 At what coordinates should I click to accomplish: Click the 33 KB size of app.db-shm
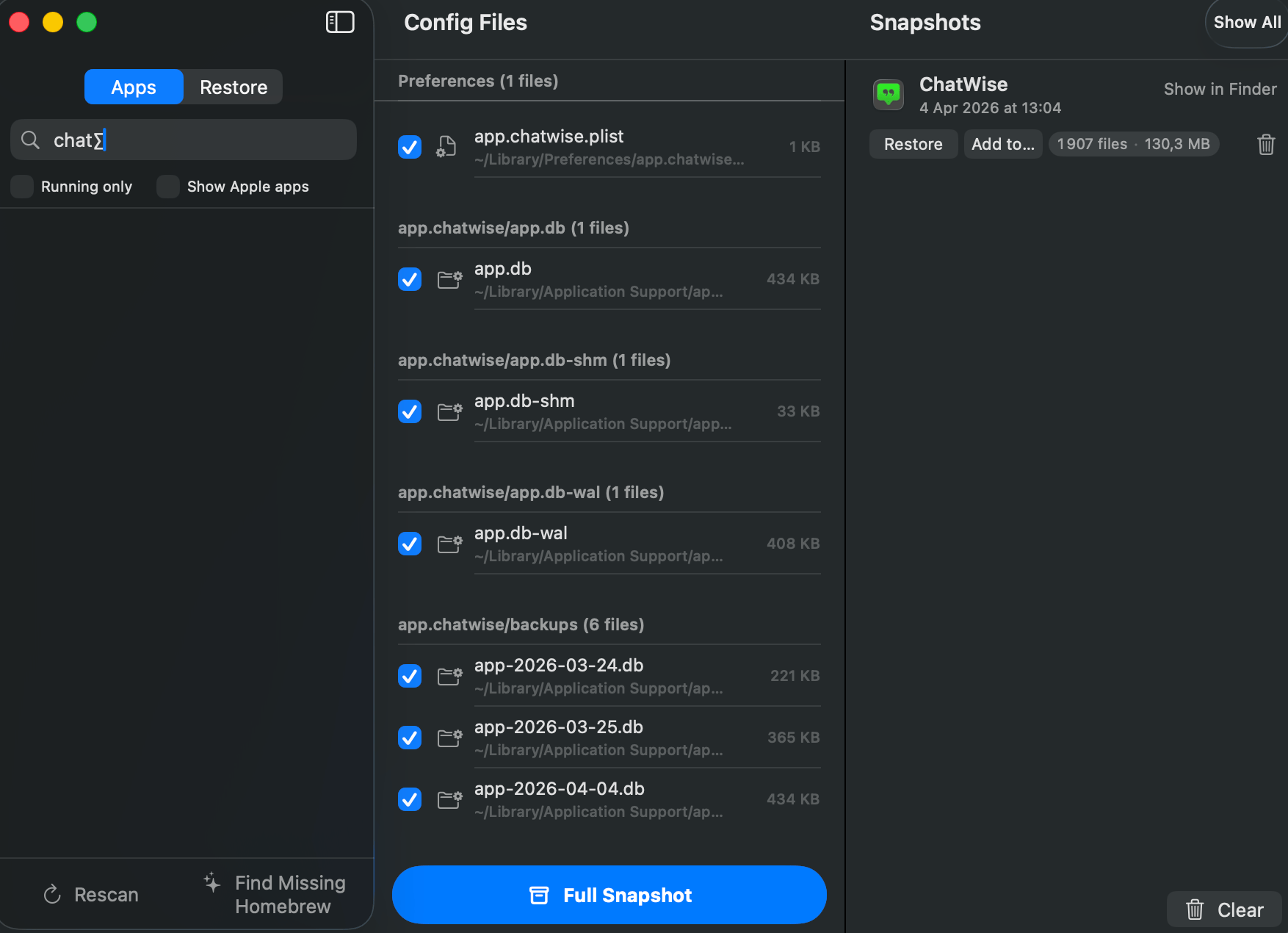click(x=798, y=411)
